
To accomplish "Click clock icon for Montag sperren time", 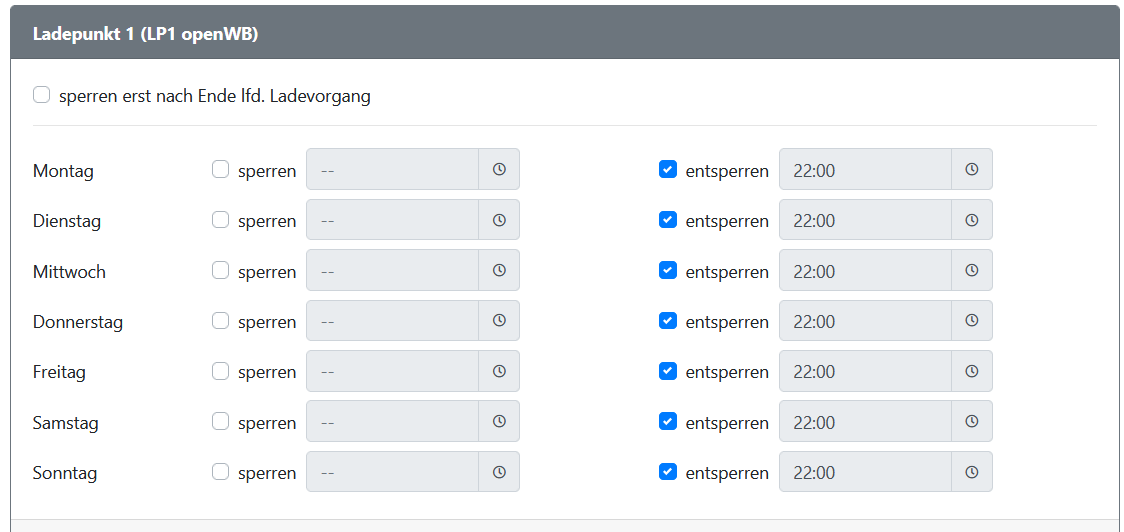I will 499,170.
